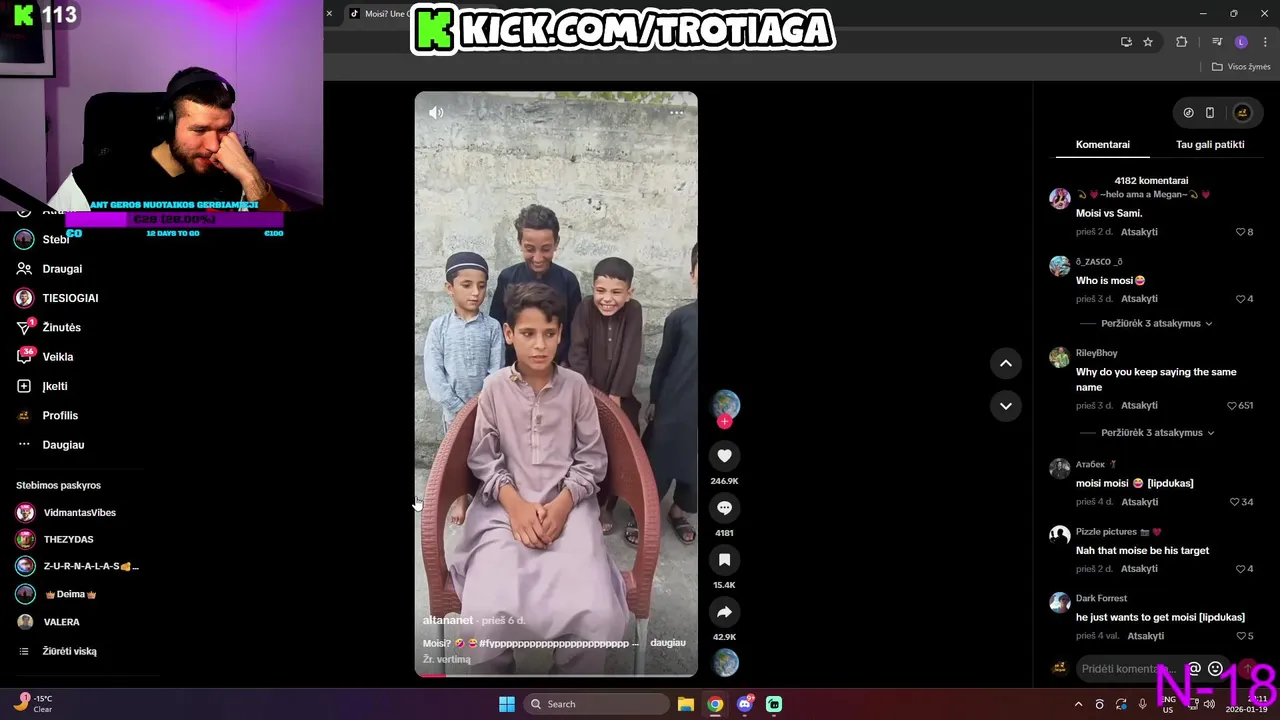1280x720 pixels.
Task: Show hidden tray icons chevron
Action: tap(1078, 704)
